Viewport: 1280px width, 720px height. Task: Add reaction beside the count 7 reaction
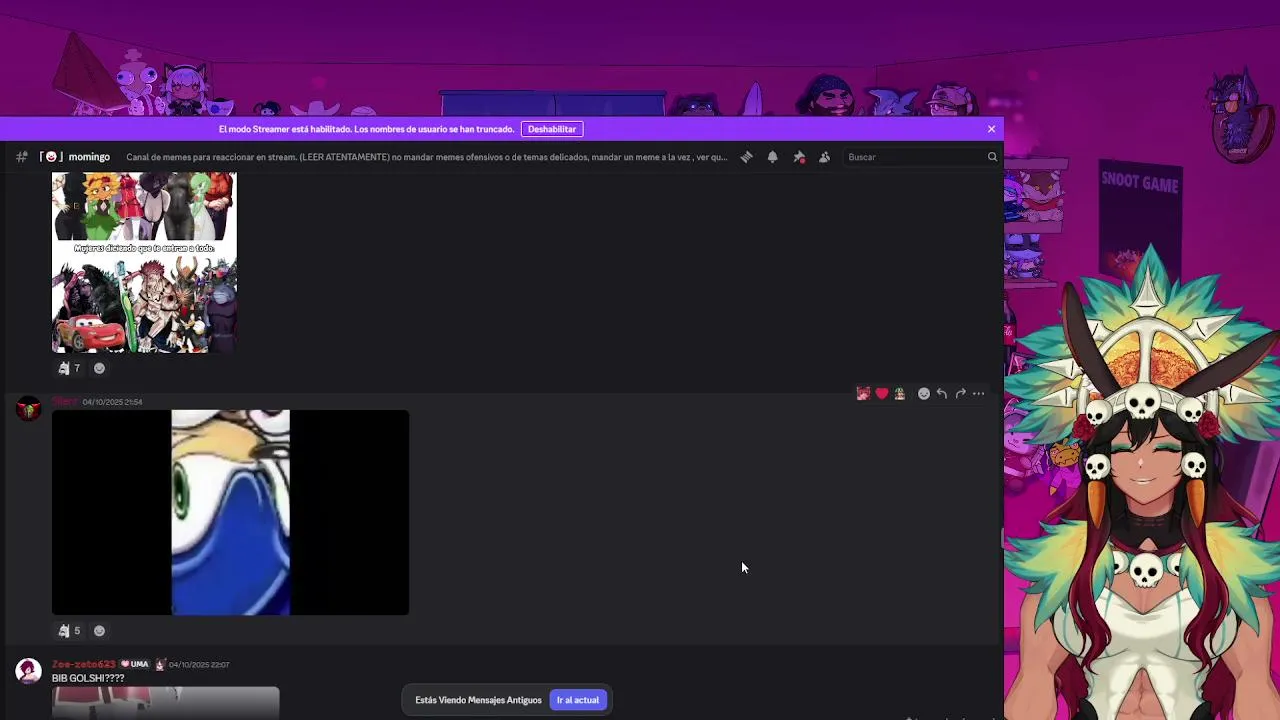pyautogui.click(x=99, y=368)
